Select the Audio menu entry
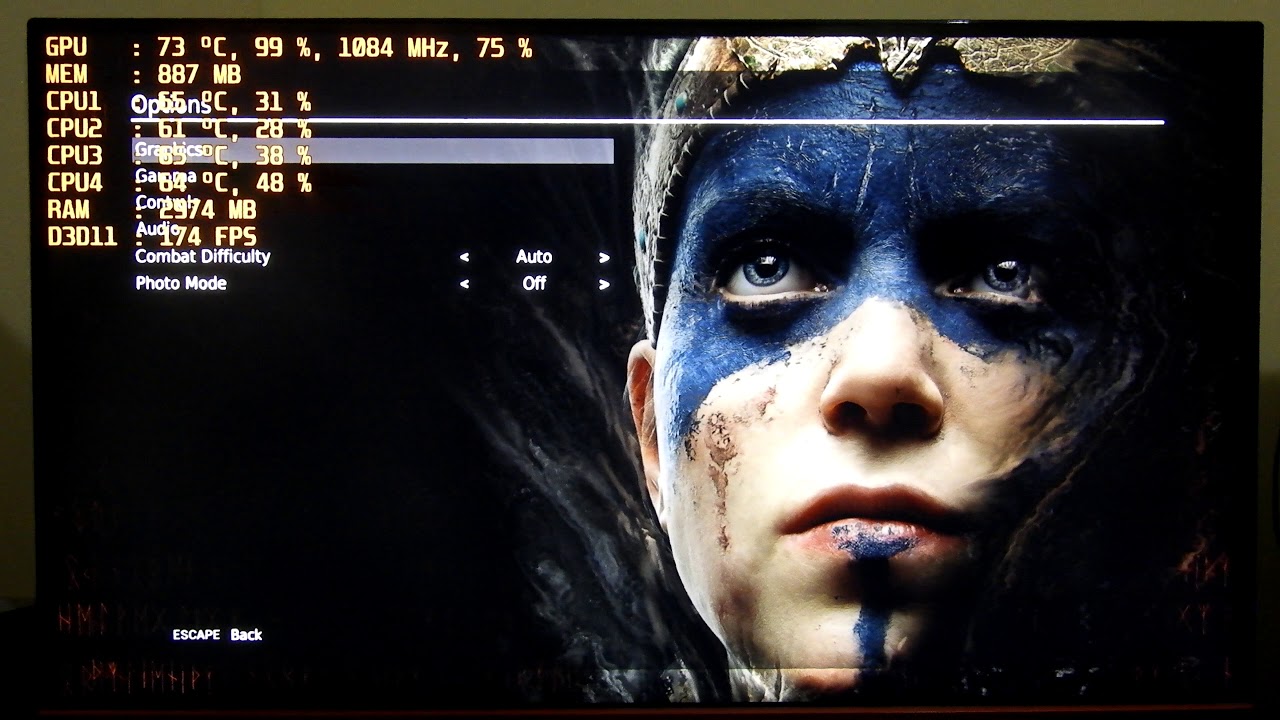This screenshot has height=720, width=1280. click(x=157, y=229)
